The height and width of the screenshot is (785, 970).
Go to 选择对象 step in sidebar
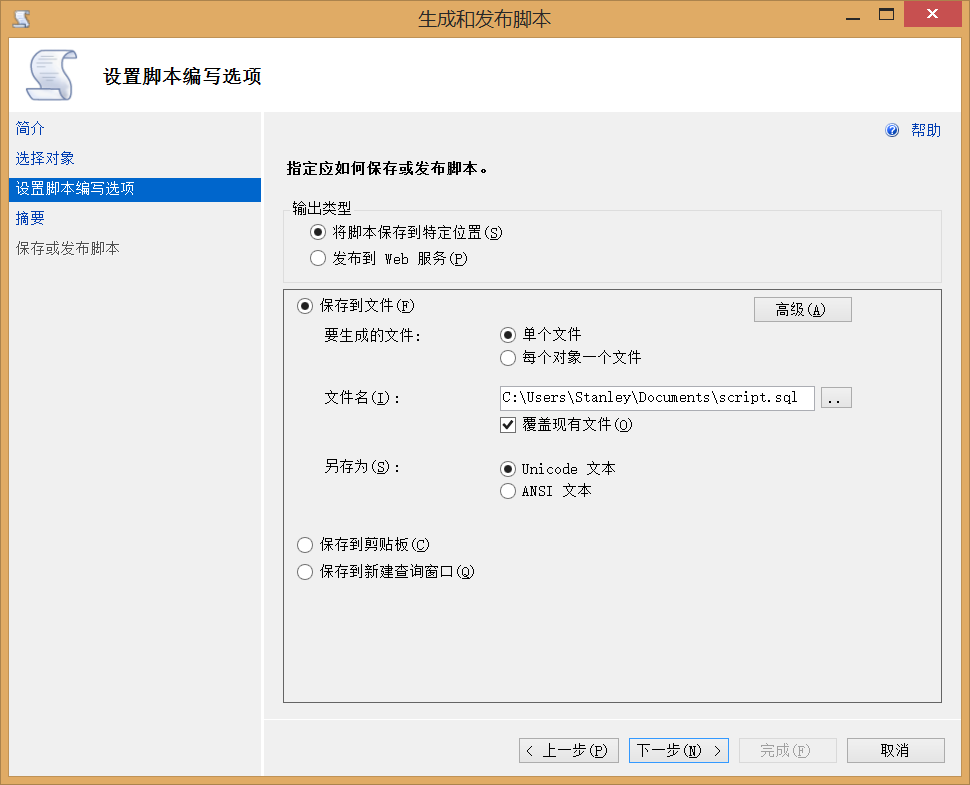(x=45, y=158)
